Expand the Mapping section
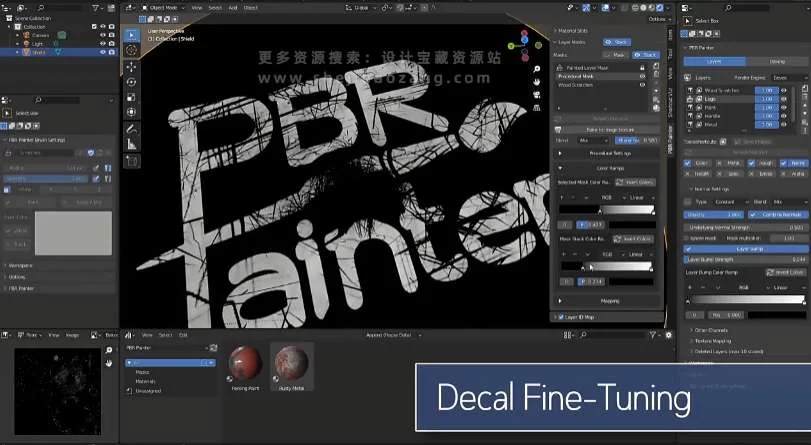The width and height of the screenshot is (811, 445). (607, 299)
